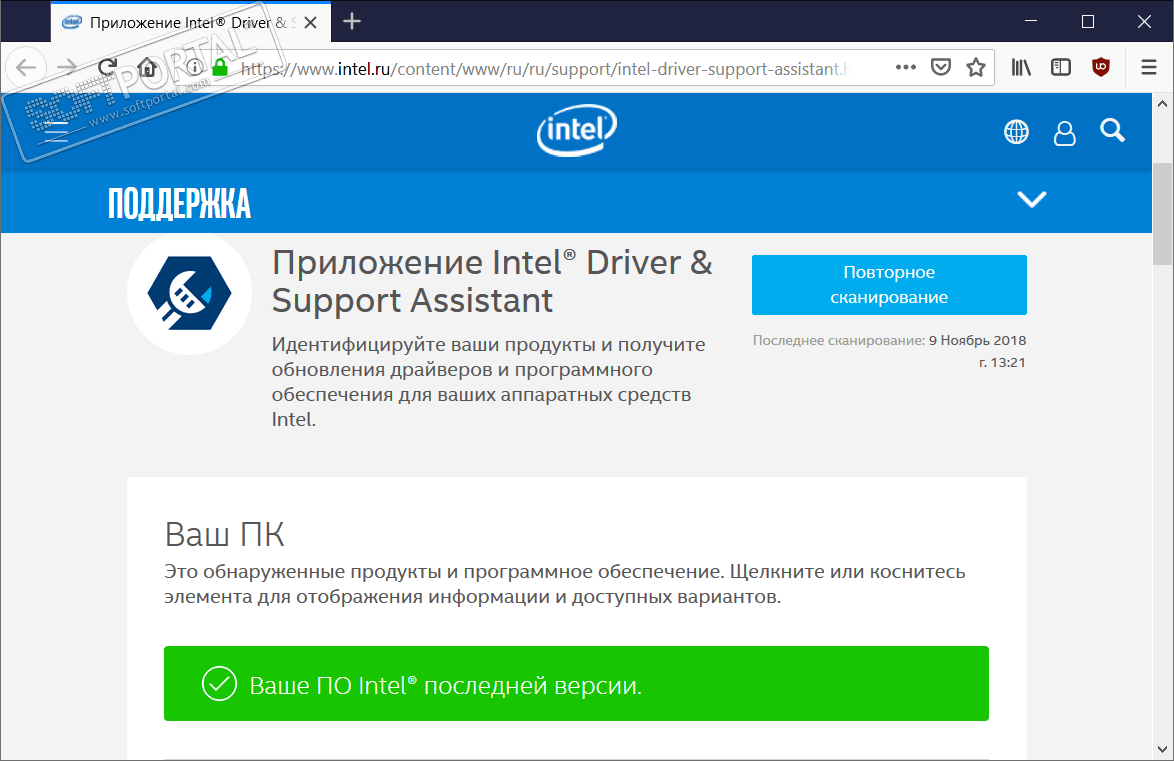1174x761 pixels.
Task: Save page to Pocket
Action: pos(940,67)
